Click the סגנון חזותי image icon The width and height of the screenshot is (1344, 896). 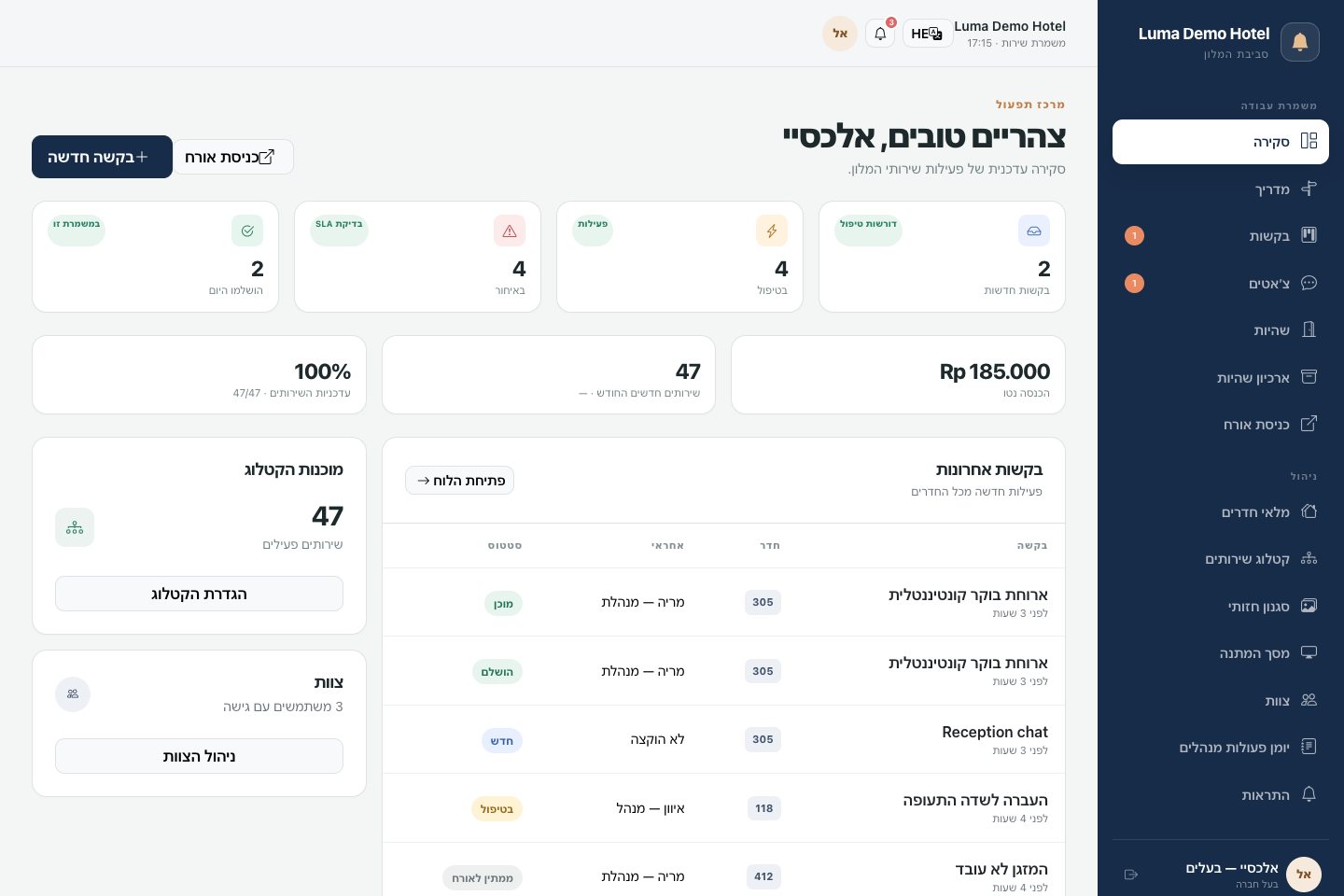1309,606
